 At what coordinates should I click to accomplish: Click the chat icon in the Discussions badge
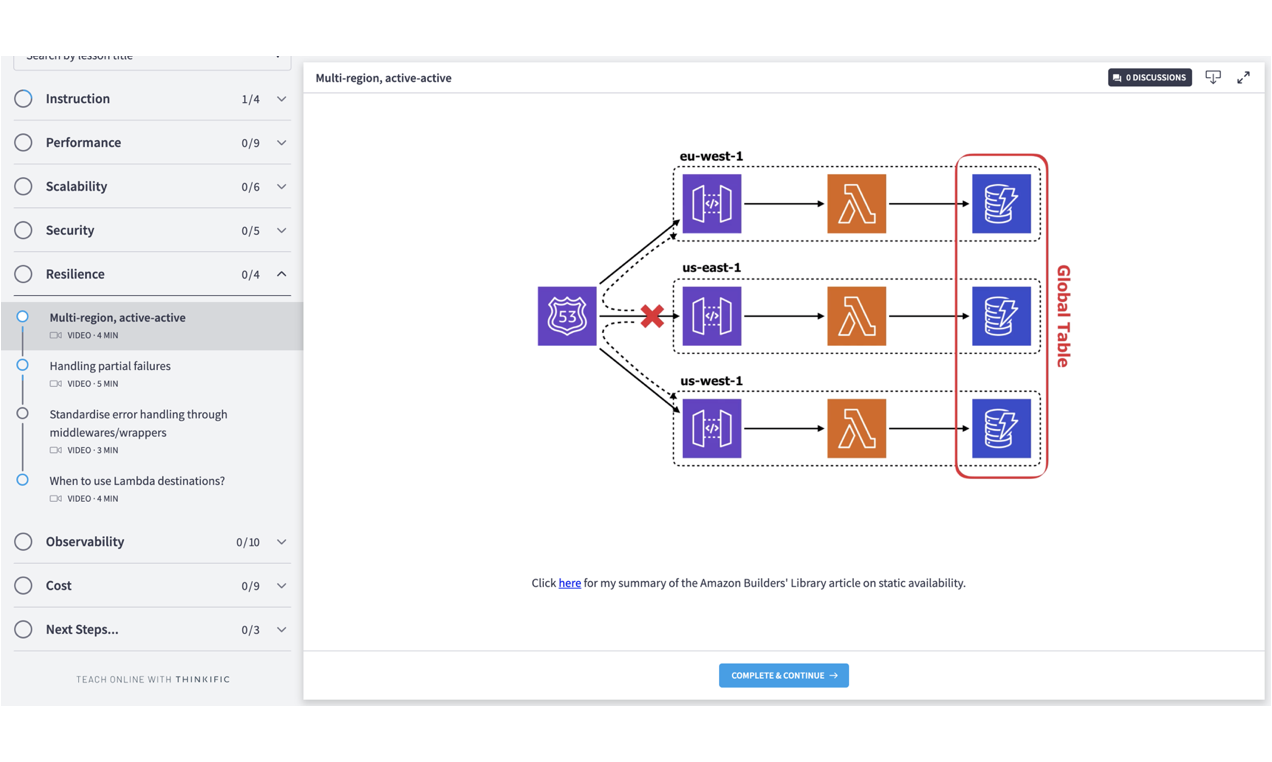click(x=1116, y=77)
